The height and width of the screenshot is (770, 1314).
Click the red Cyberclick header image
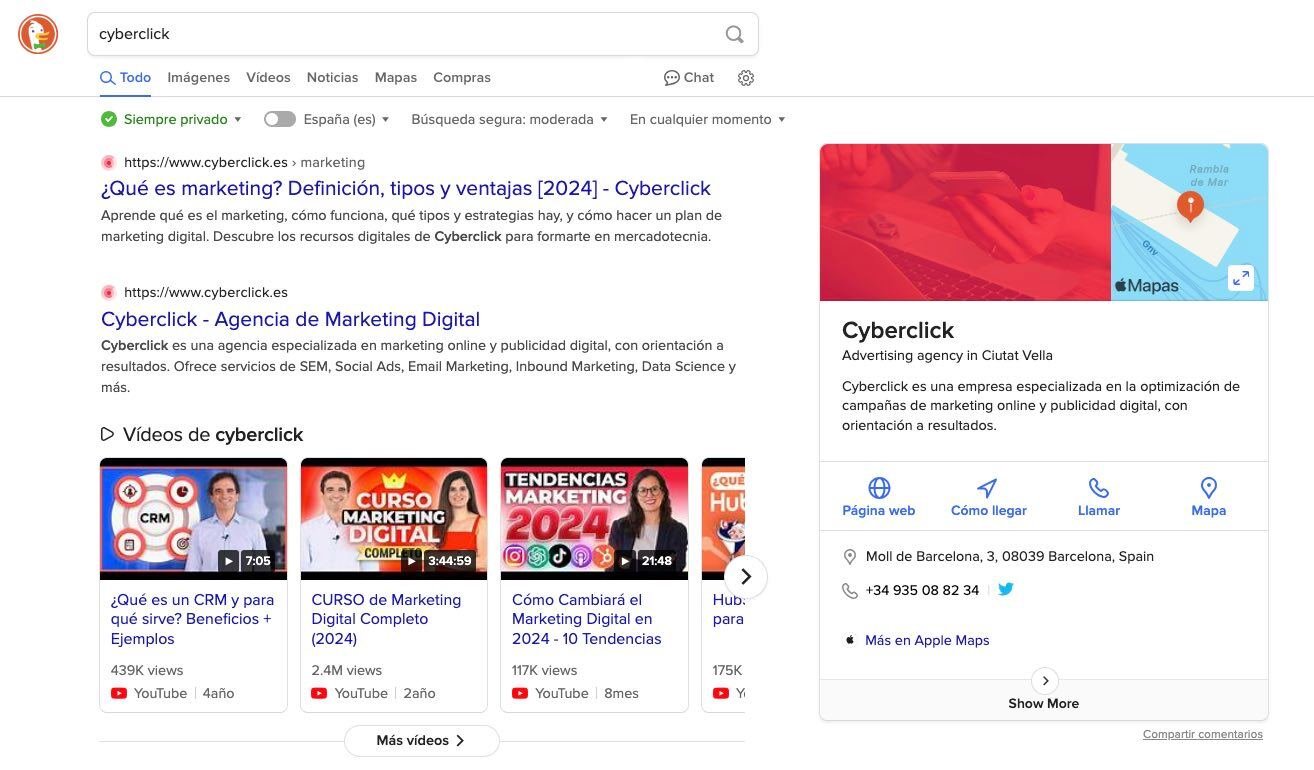(x=965, y=222)
